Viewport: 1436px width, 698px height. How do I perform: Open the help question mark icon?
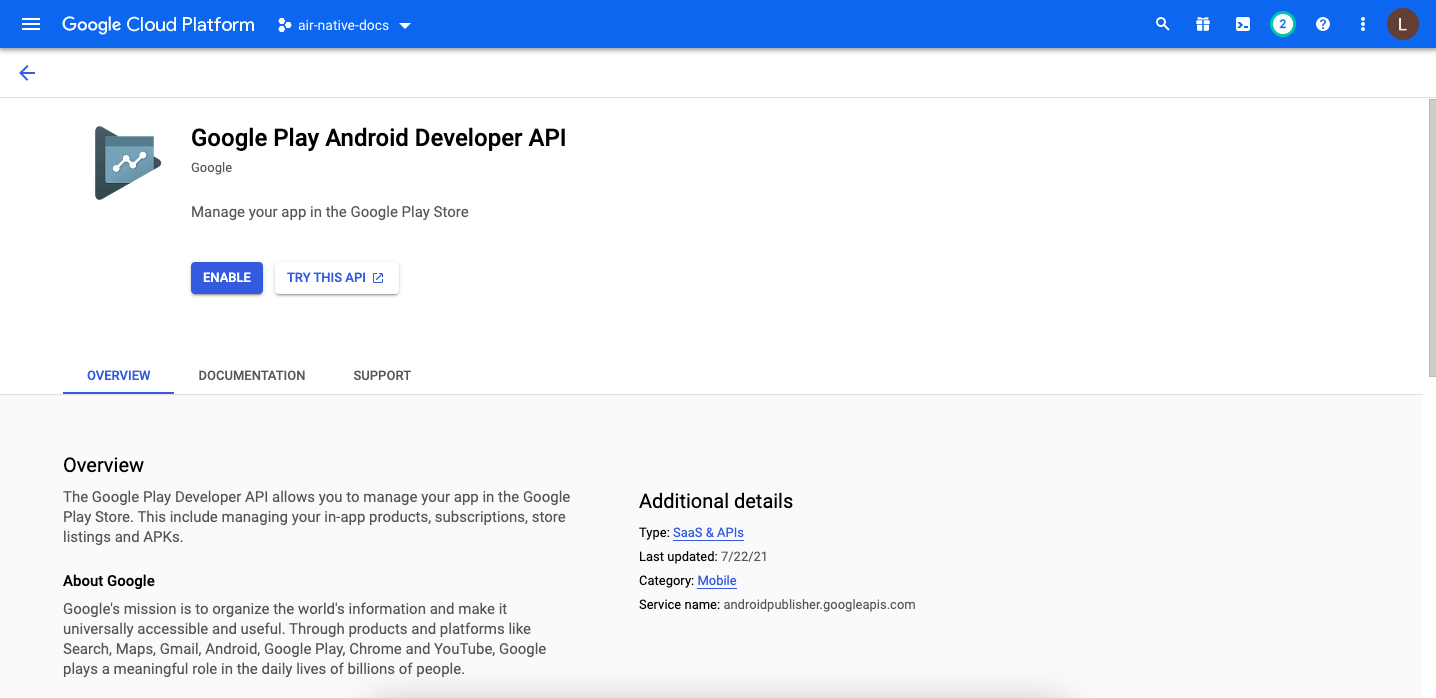[x=1323, y=24]
